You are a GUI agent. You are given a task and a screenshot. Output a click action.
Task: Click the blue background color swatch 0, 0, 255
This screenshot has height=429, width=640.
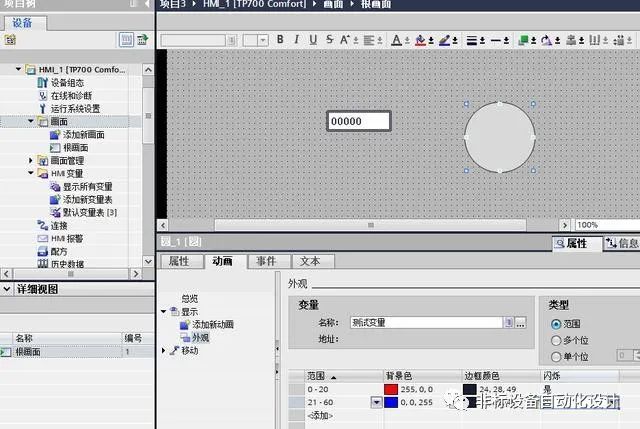[x=391, y=402]
